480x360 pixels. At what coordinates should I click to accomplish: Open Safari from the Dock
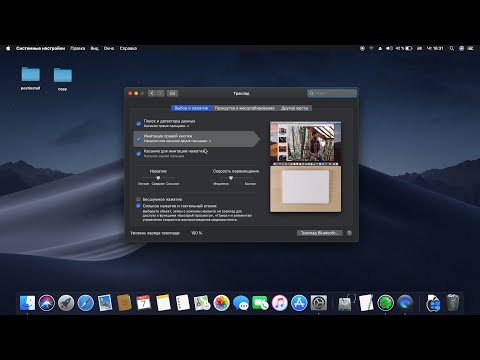86,303
